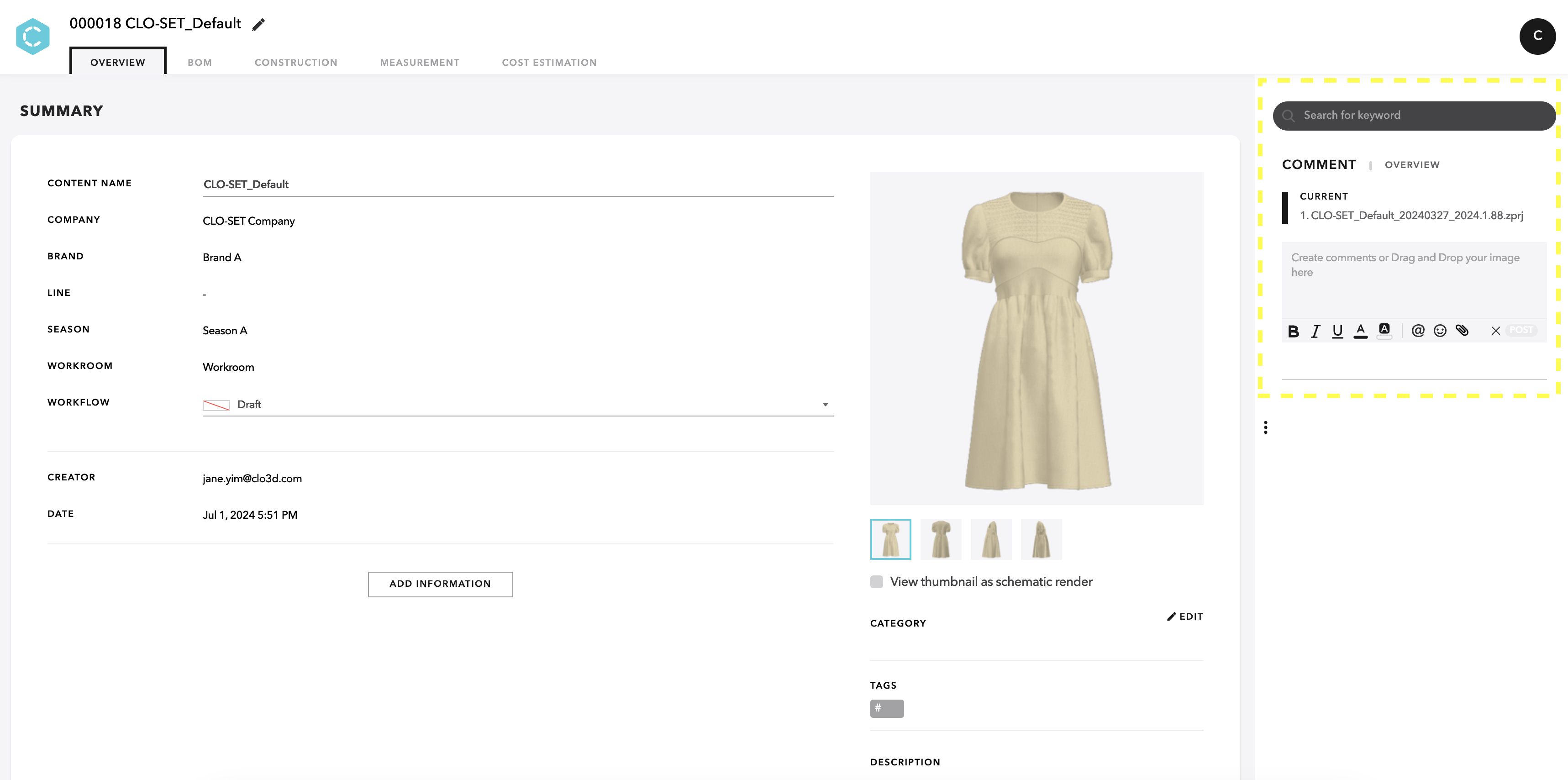
Task: Open emoji picker in comment toolbar
Action: (1440, 331)
